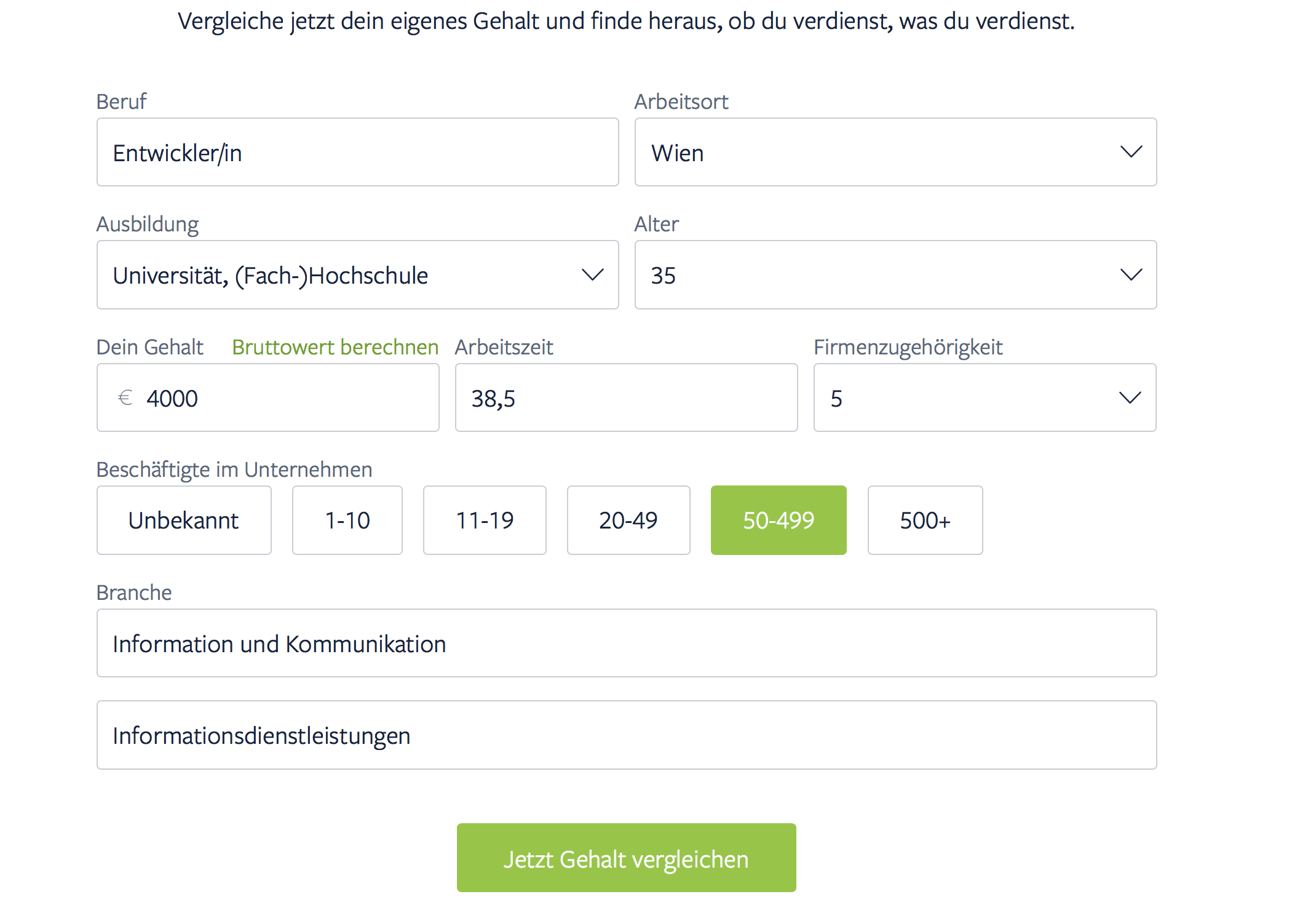Choose the 500+ employees option
The height and width of the screenshot is (918, 1316).
tap(925, 521)
